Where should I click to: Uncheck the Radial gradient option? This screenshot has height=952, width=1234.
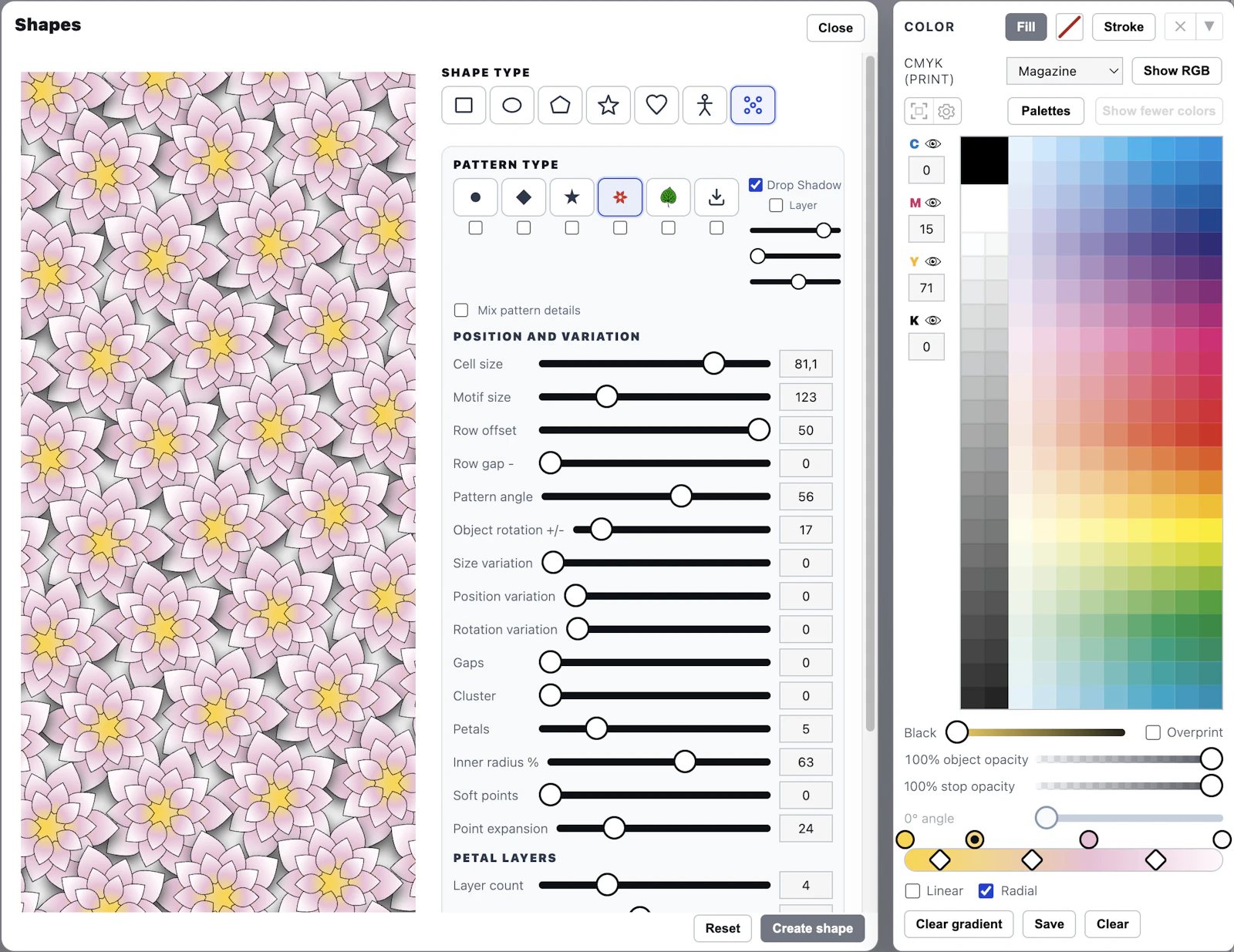coord(986,891)
